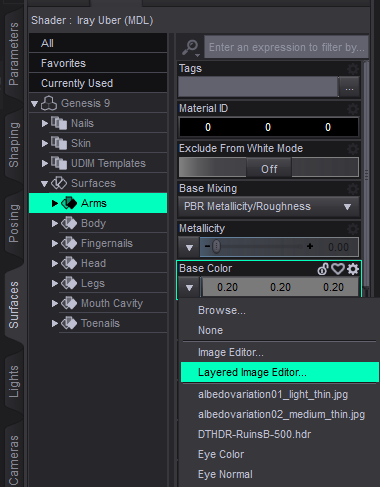This screenshot has height=487, width=380.
Task: Expand the Body surface arrow
Action: (55, 224)
